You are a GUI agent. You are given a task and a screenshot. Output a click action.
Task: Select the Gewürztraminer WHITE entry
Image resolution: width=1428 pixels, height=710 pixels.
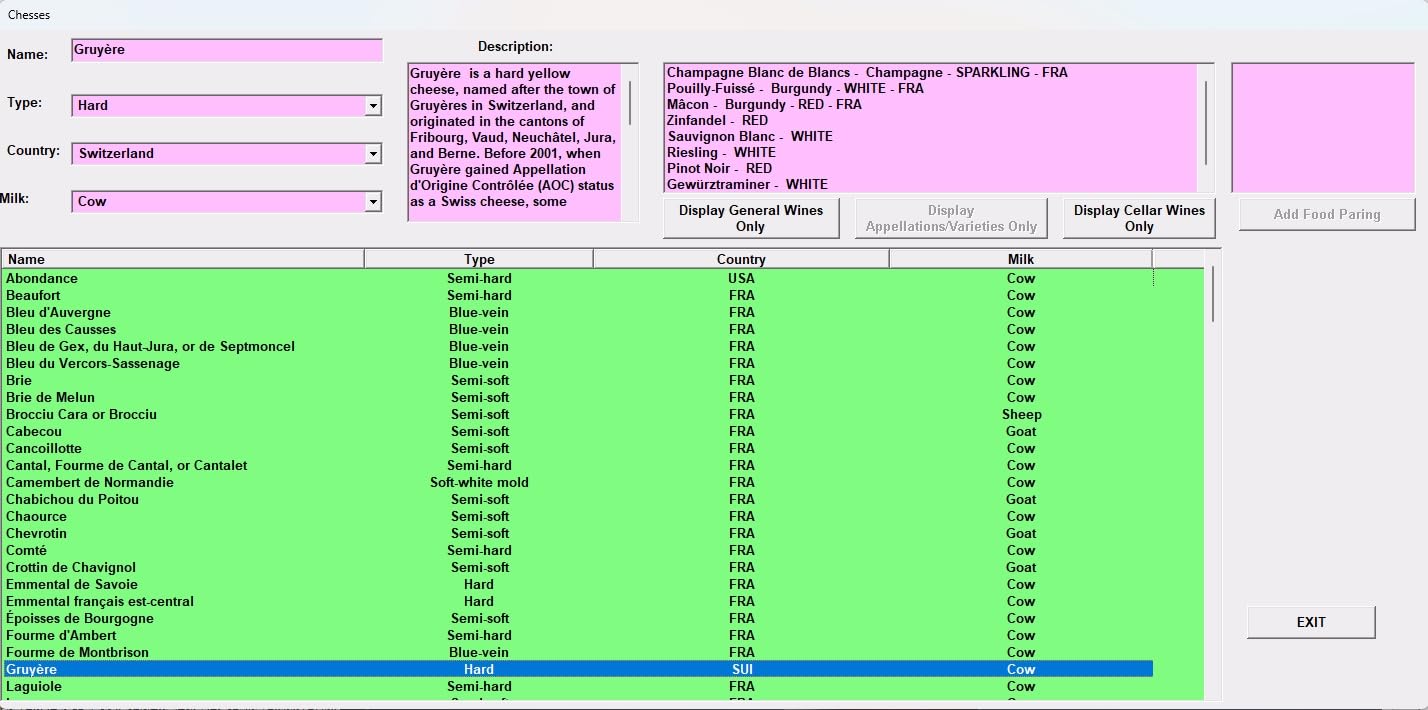point(747,184)
